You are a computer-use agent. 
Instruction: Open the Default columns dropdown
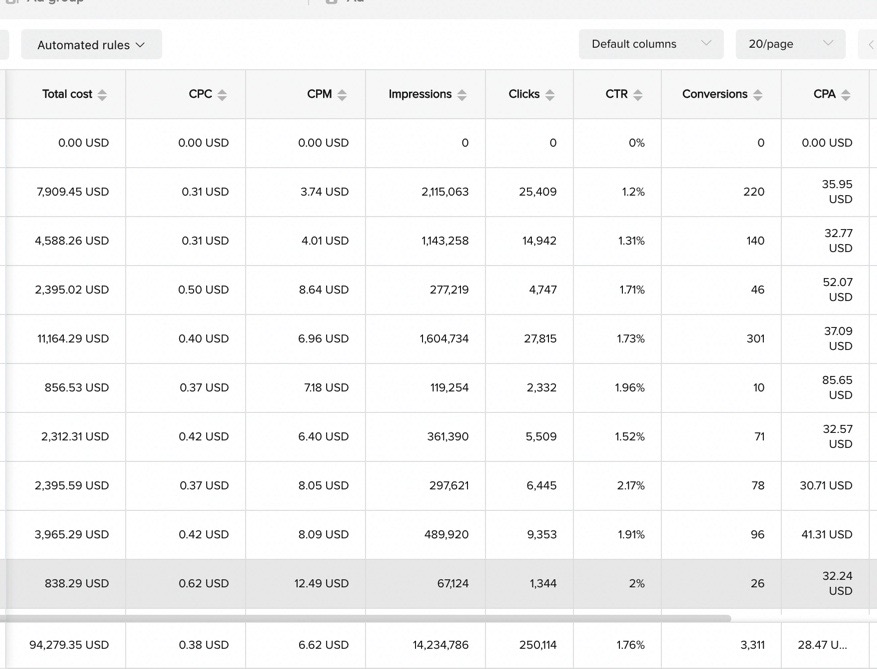[x=651, y=44]
